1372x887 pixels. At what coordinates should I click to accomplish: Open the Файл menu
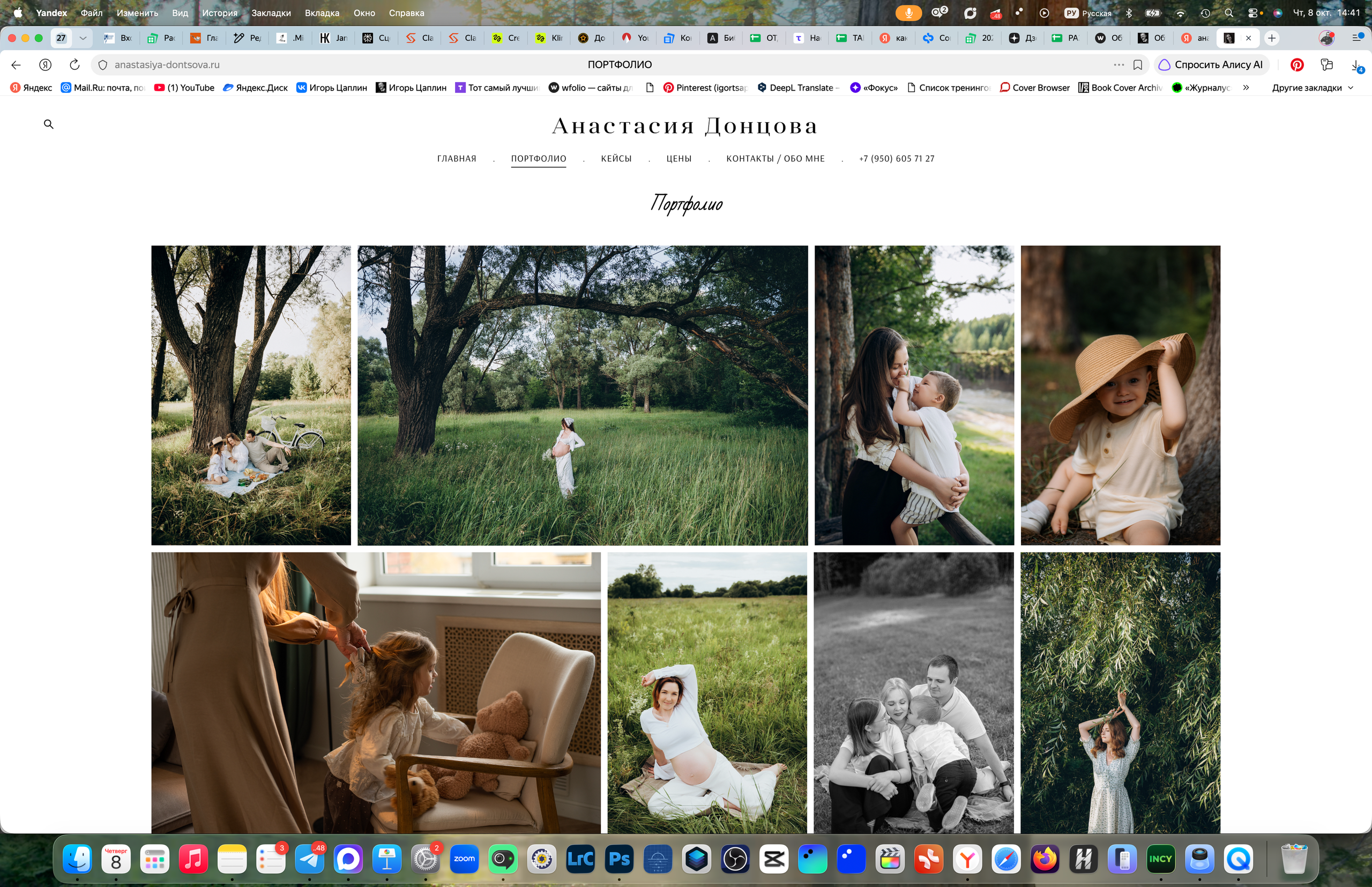point(92,13)
